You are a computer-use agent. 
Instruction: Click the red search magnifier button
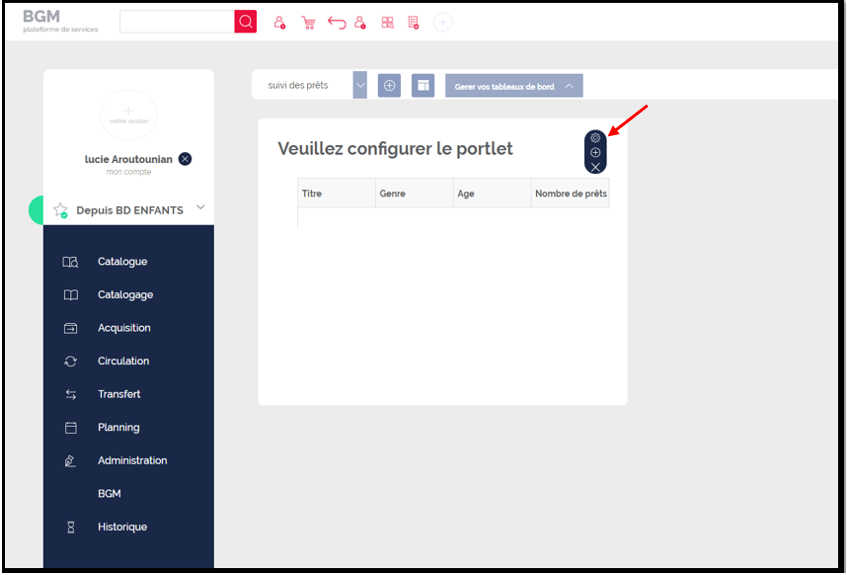click(x=245, y=22)
